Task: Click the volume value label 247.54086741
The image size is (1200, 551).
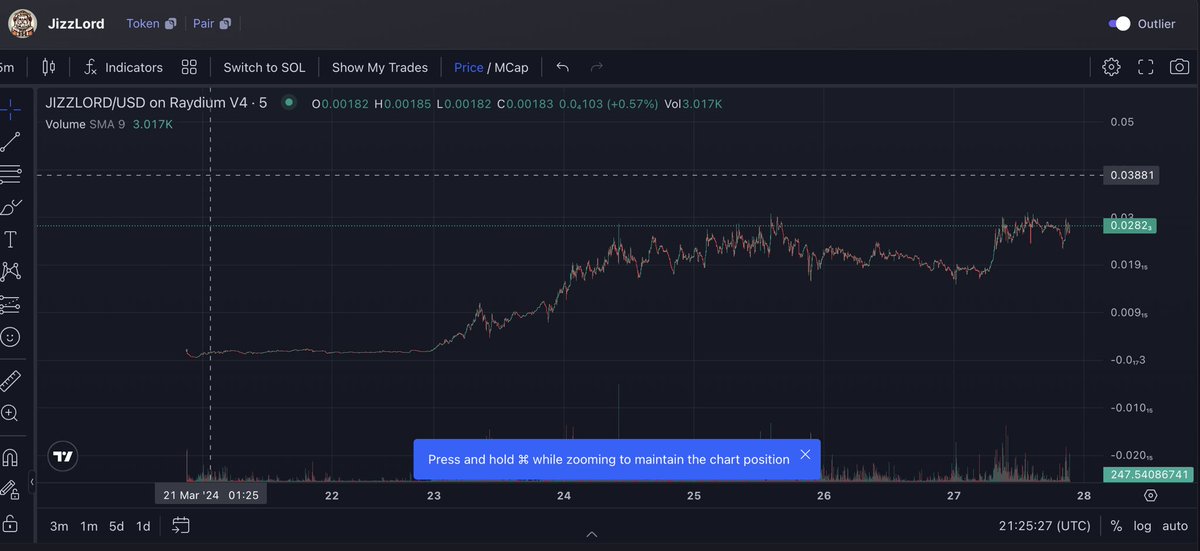Action: (1150, 474)
